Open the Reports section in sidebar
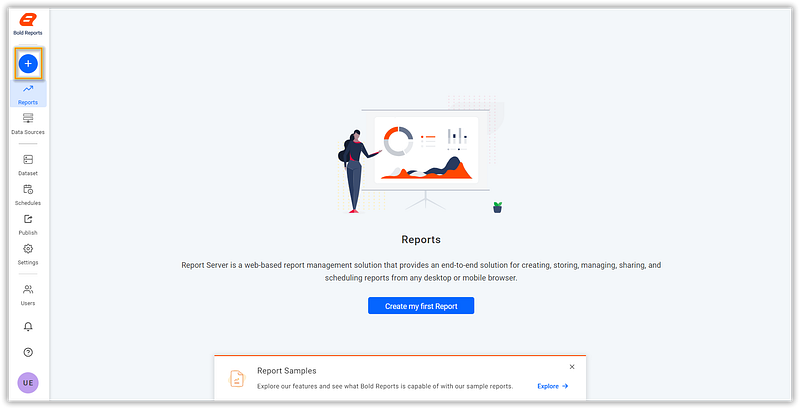 point(28,94)
